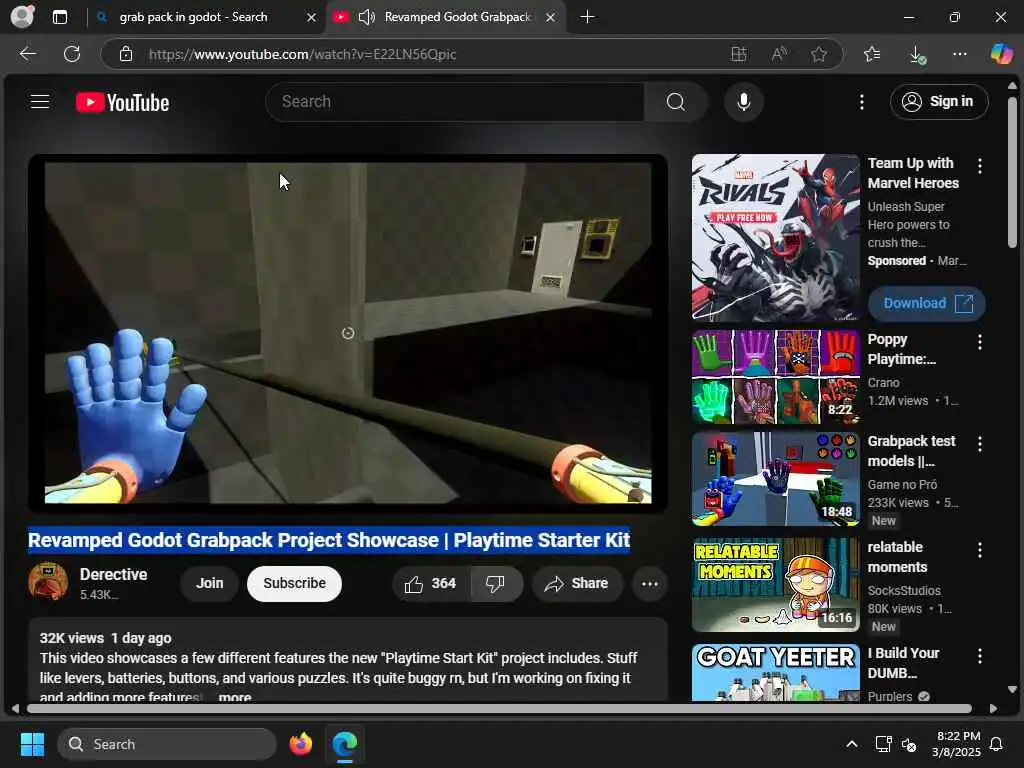Click the scroll right arrow of horizontal scrollbar
The height and width of the screenshot is (768, 1024).
pyautogui.click(x=993, y=709)
